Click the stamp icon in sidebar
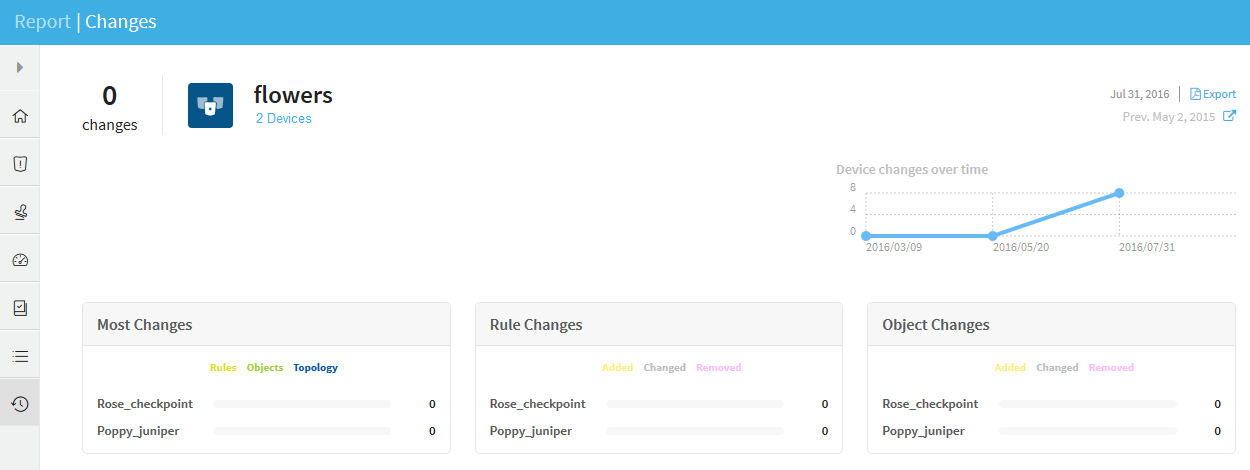Image resolution: width=1250 pixels, height=470 pixels. click(x=19, y=212)
